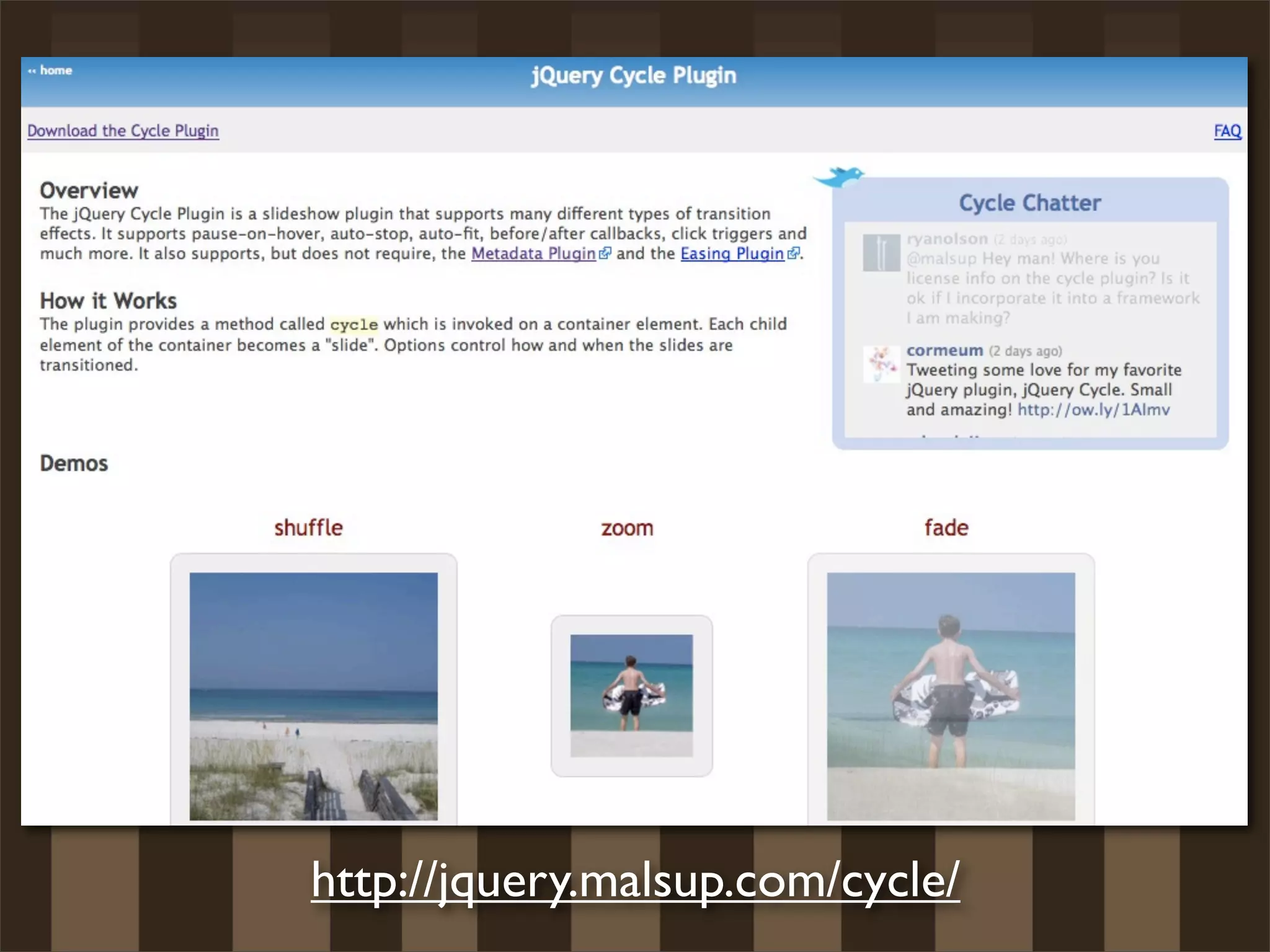1270x952 pixels.
Task: Open the shuffle demo title
Action: tap(308, 528)
